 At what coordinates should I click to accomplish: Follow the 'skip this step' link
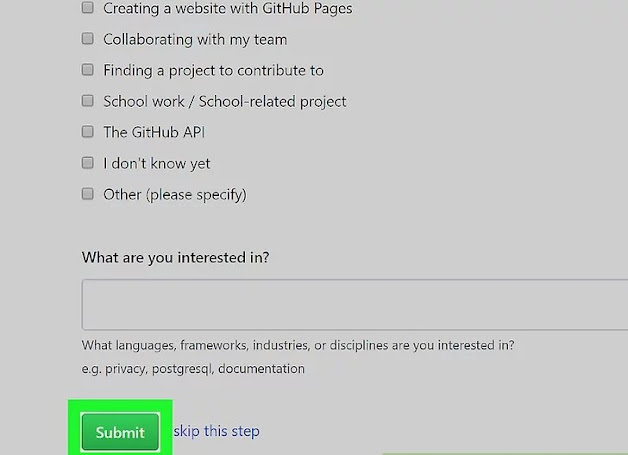pyautogui.click(x=216, y=431)
